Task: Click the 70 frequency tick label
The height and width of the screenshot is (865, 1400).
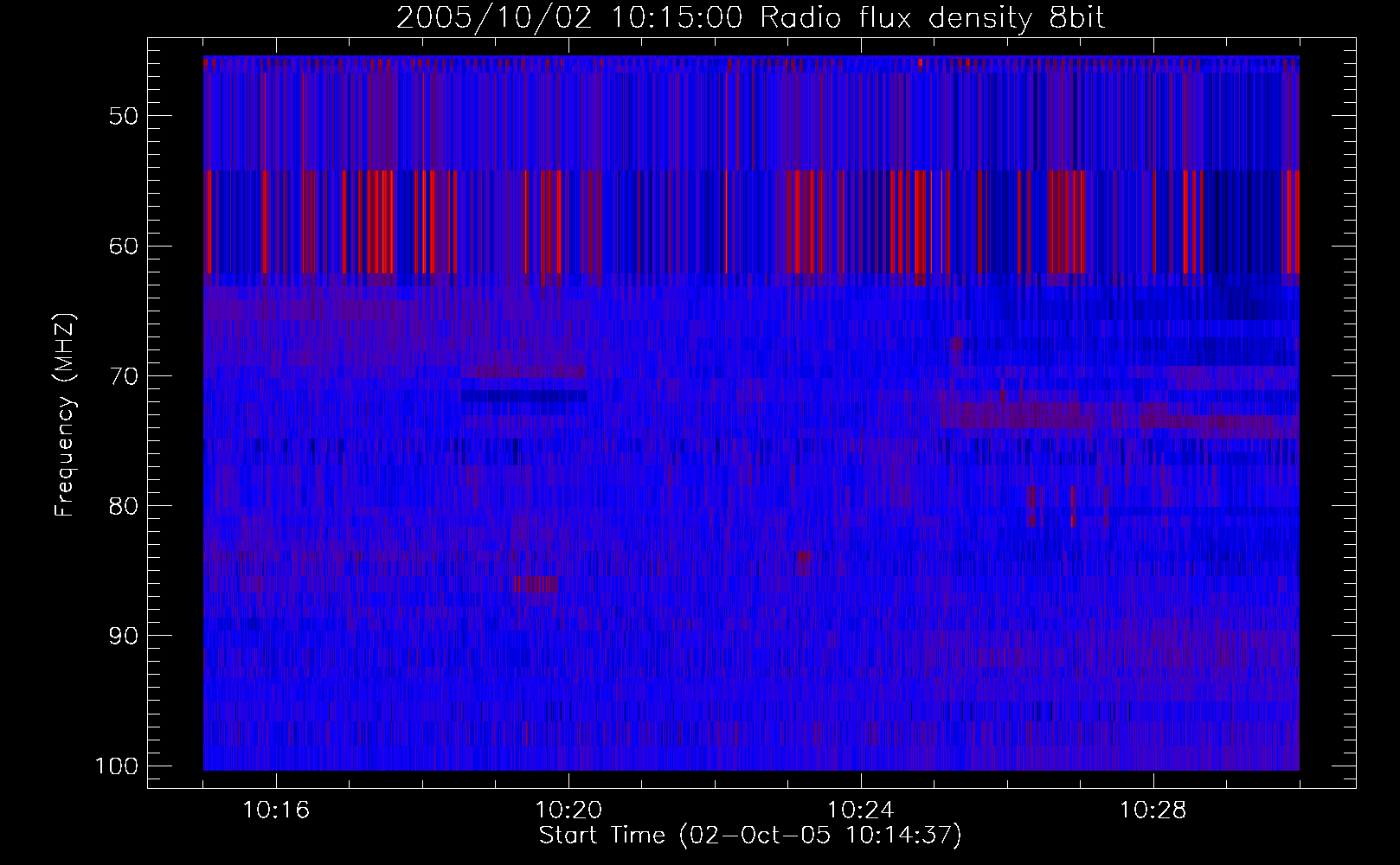Action: pyautogui.click(x=123, y=376)
